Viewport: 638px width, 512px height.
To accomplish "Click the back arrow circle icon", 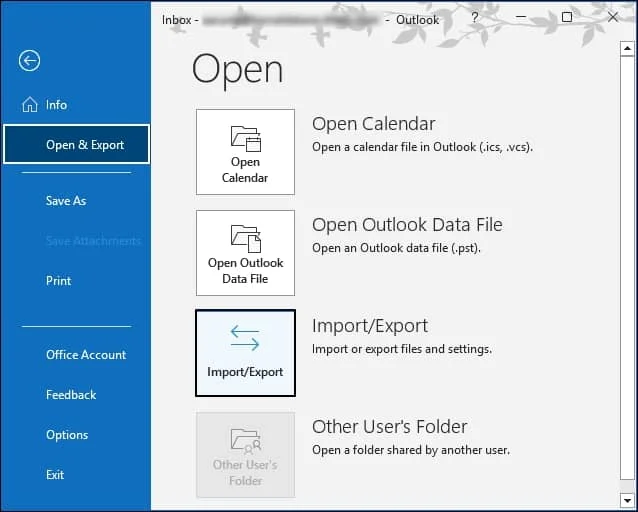I will point(29,61).
